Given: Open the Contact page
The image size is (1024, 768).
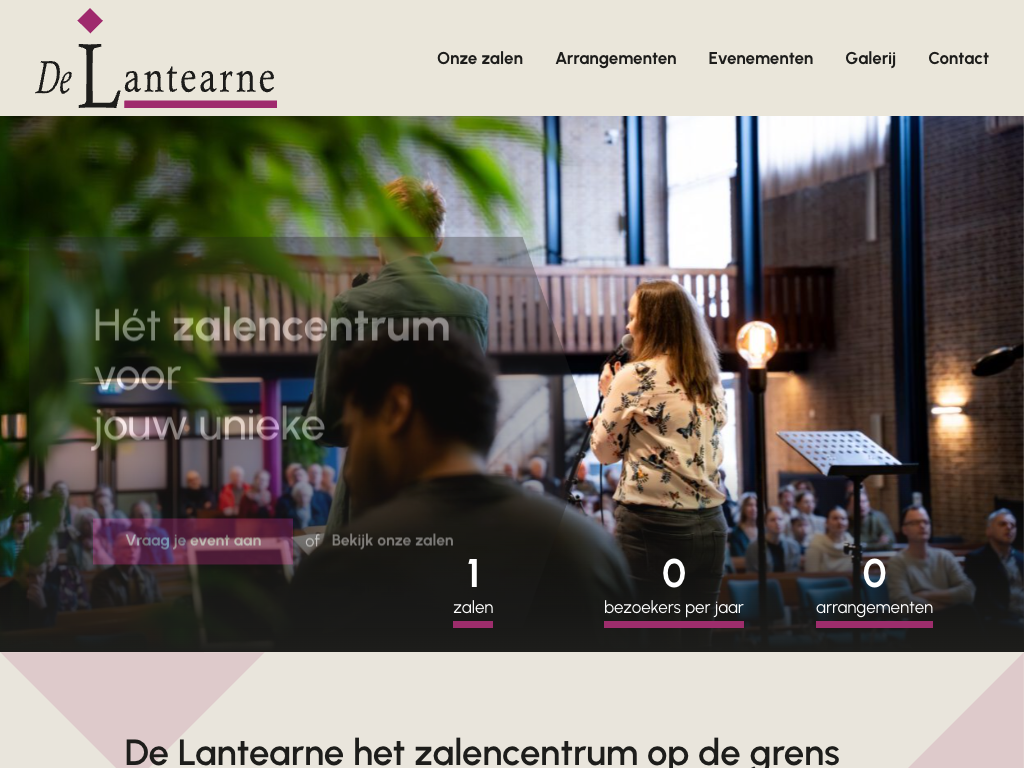Looking at the screenshot, I should (x=958, y=58).
